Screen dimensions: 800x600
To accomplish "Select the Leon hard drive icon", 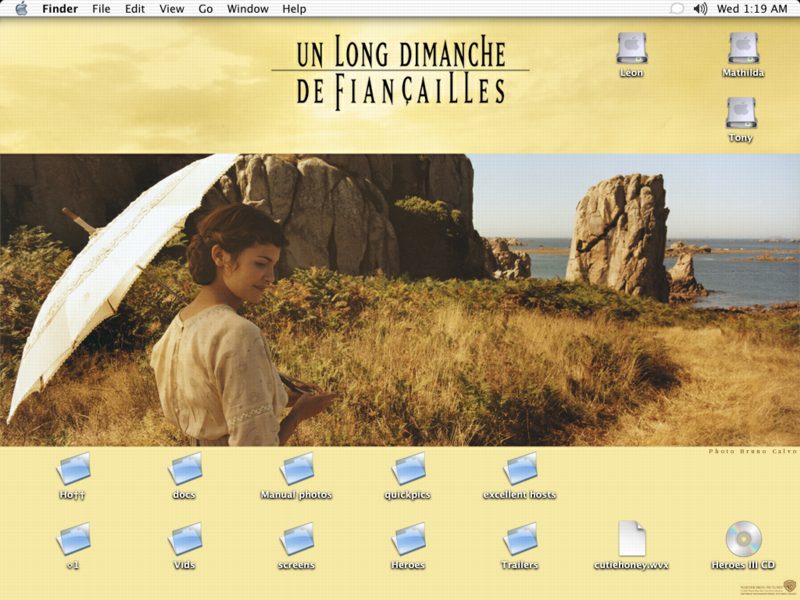I will tap(631, 47).
